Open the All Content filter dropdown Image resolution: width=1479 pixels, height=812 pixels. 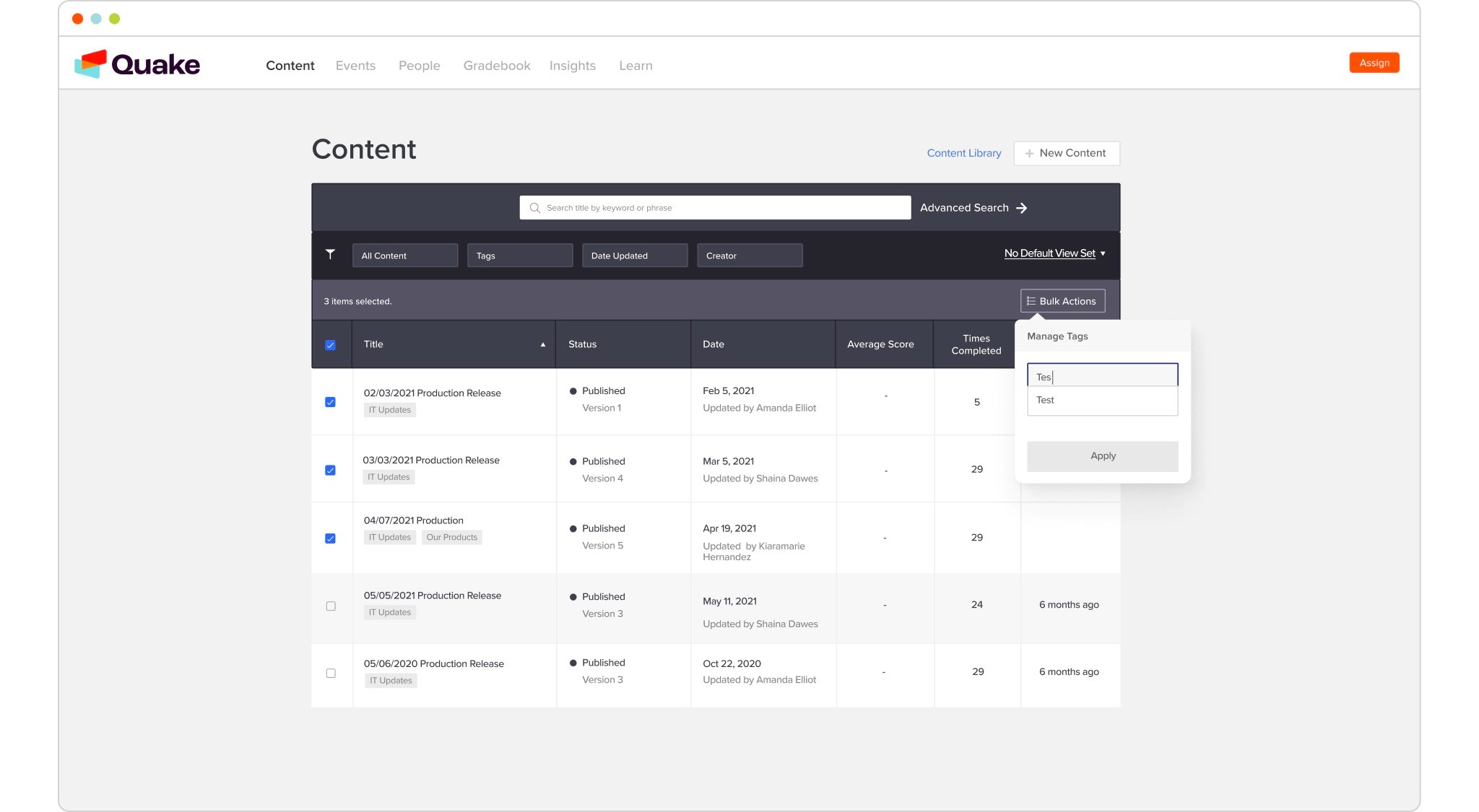tap(405, 256)
